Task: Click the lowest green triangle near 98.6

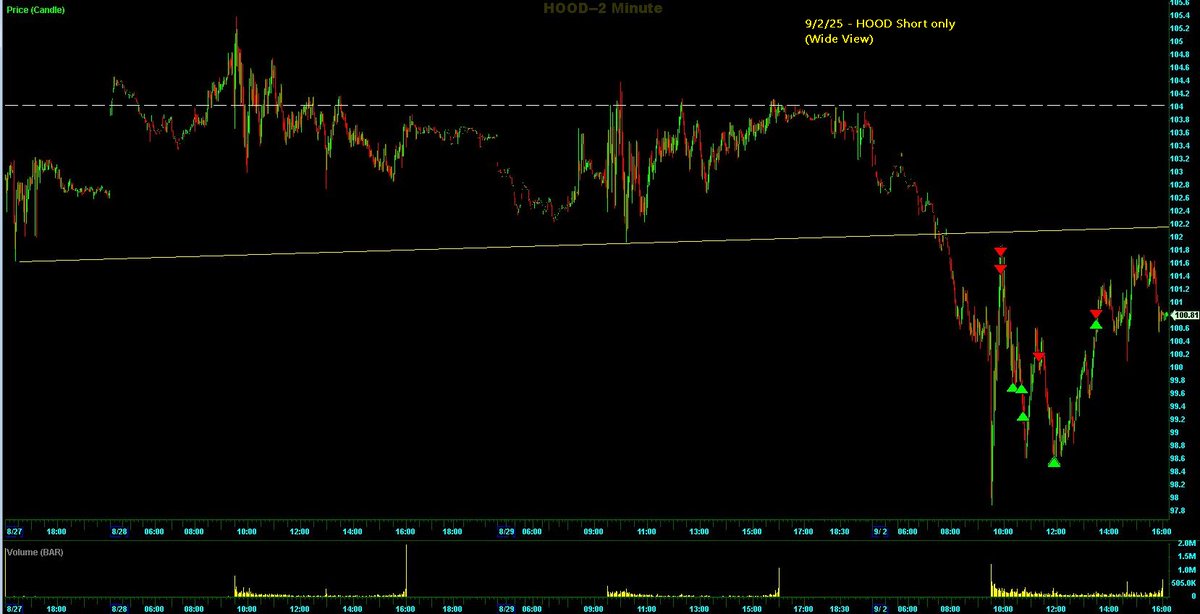Action: point(1054,462)
